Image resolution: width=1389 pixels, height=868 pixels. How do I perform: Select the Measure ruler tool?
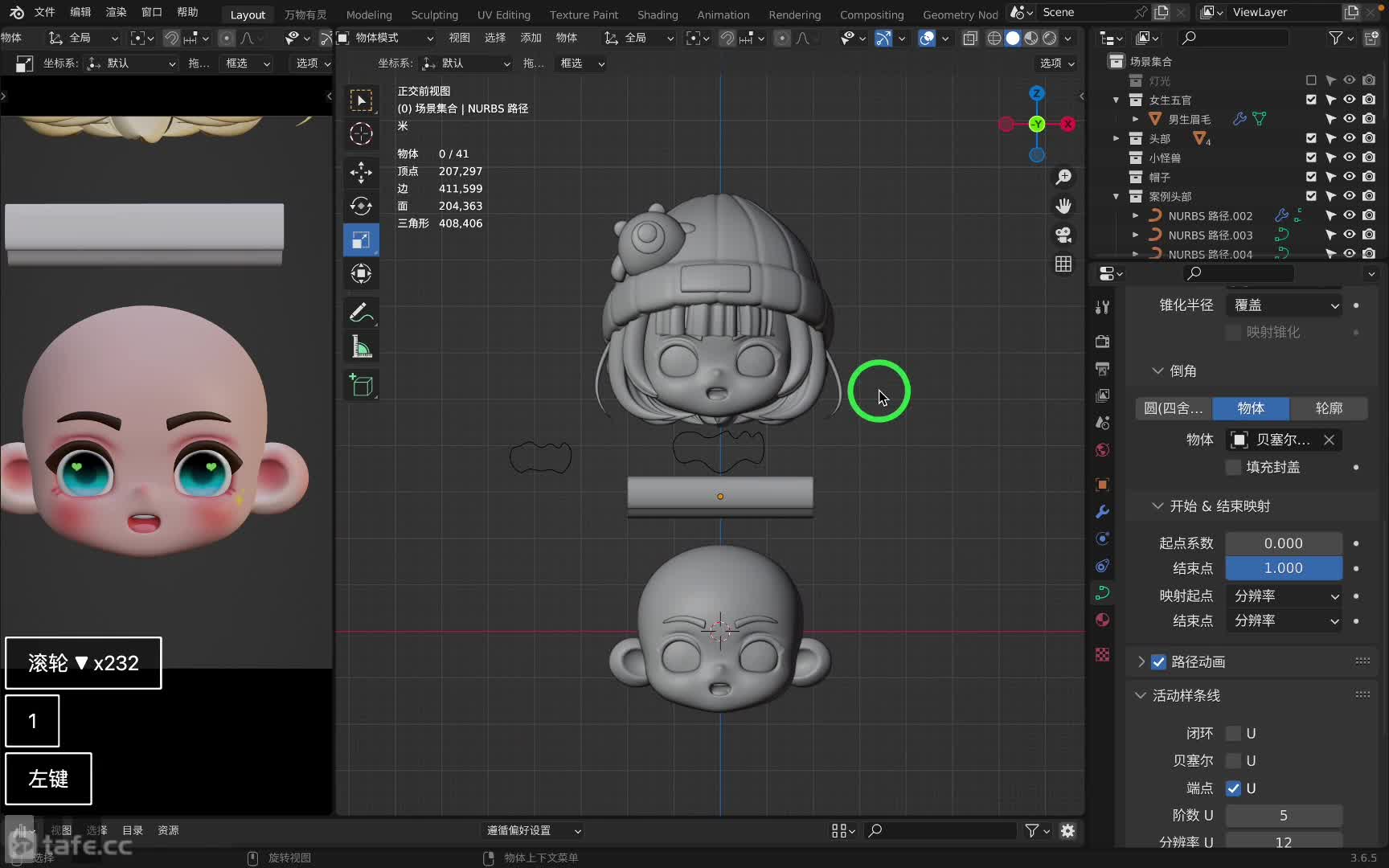pos(361,346)
